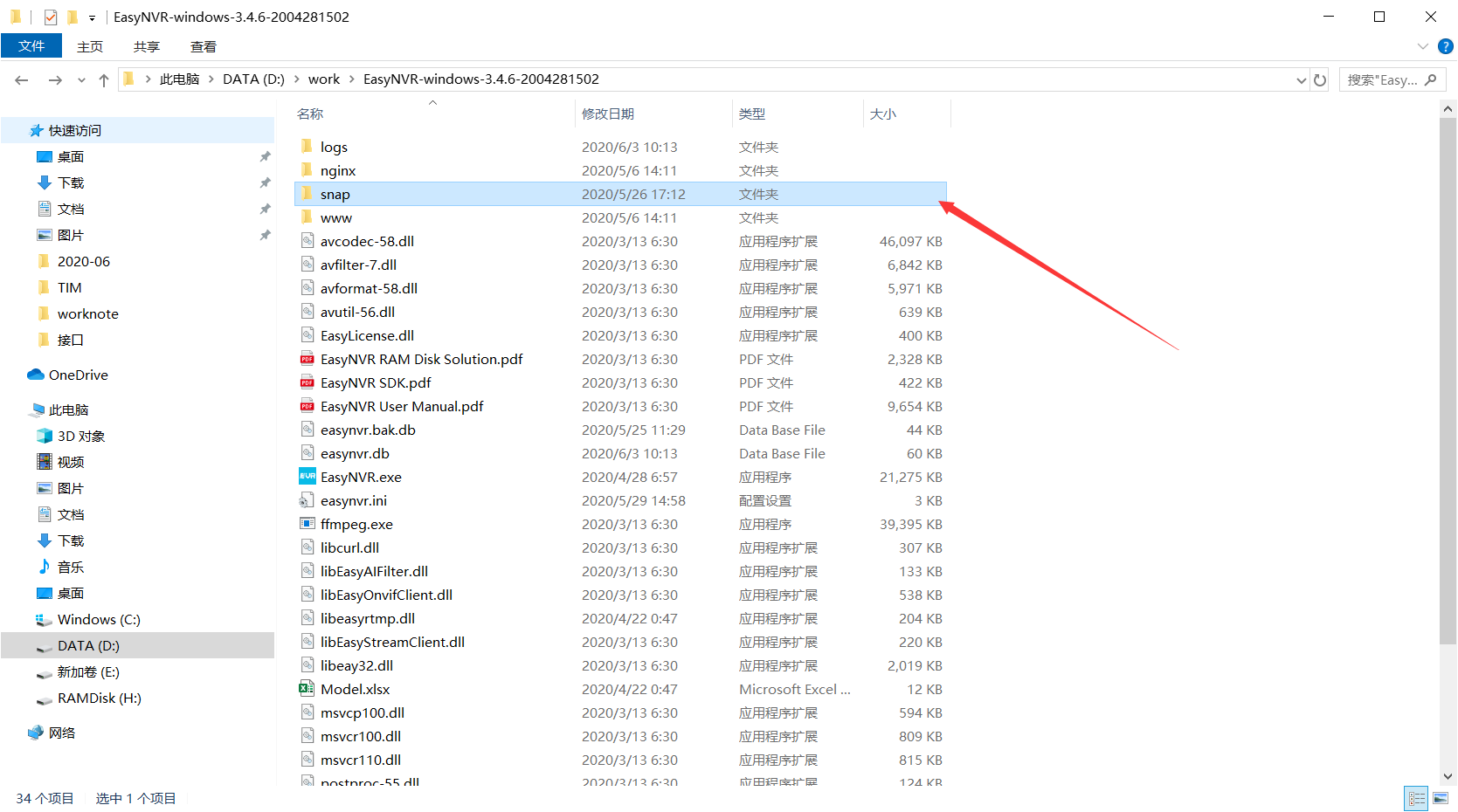The image size is (1458, 812).
Task: Click the DATA (D:) breadcrumb segment
Action: [x=253, y=79]
